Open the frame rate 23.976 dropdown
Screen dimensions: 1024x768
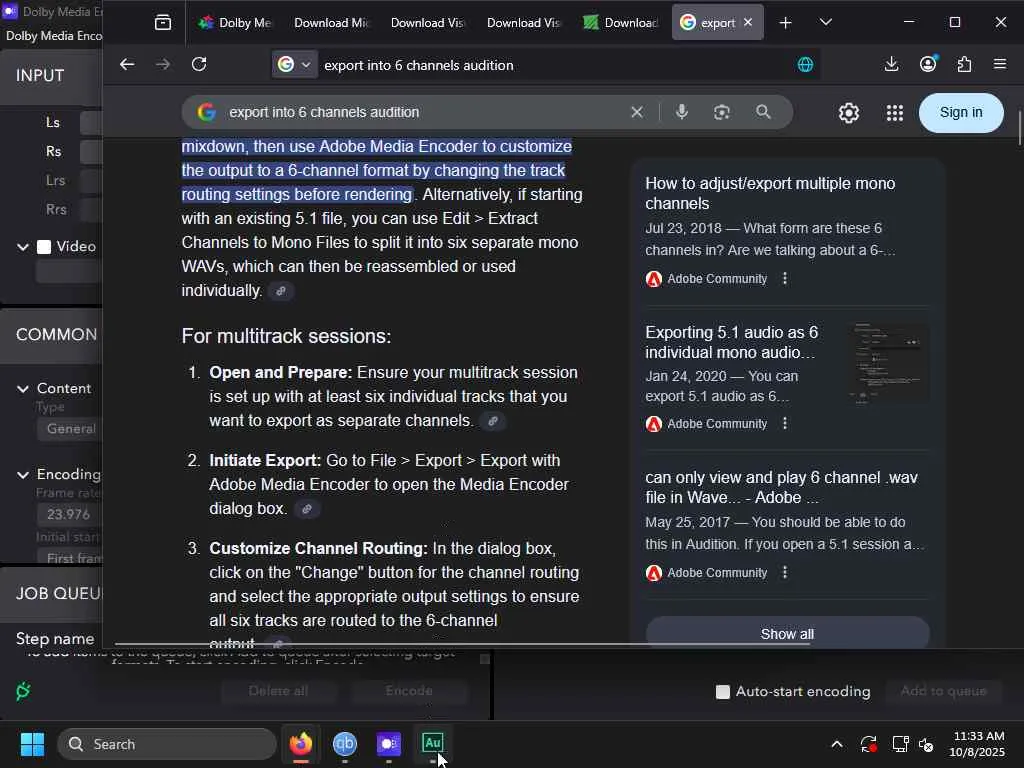pos(69,515)
